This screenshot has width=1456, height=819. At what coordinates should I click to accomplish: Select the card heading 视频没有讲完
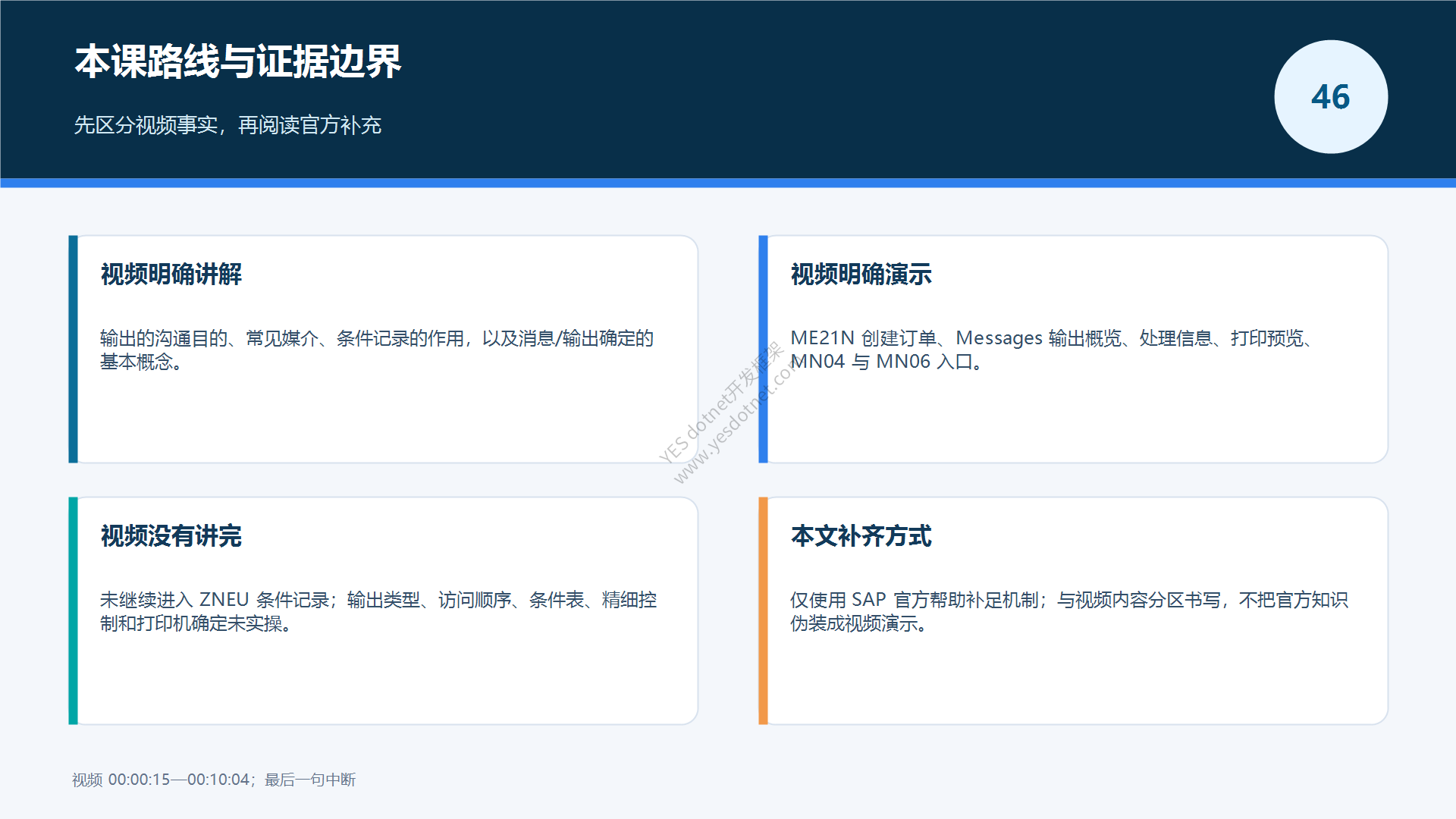click(x=171, y=535)
